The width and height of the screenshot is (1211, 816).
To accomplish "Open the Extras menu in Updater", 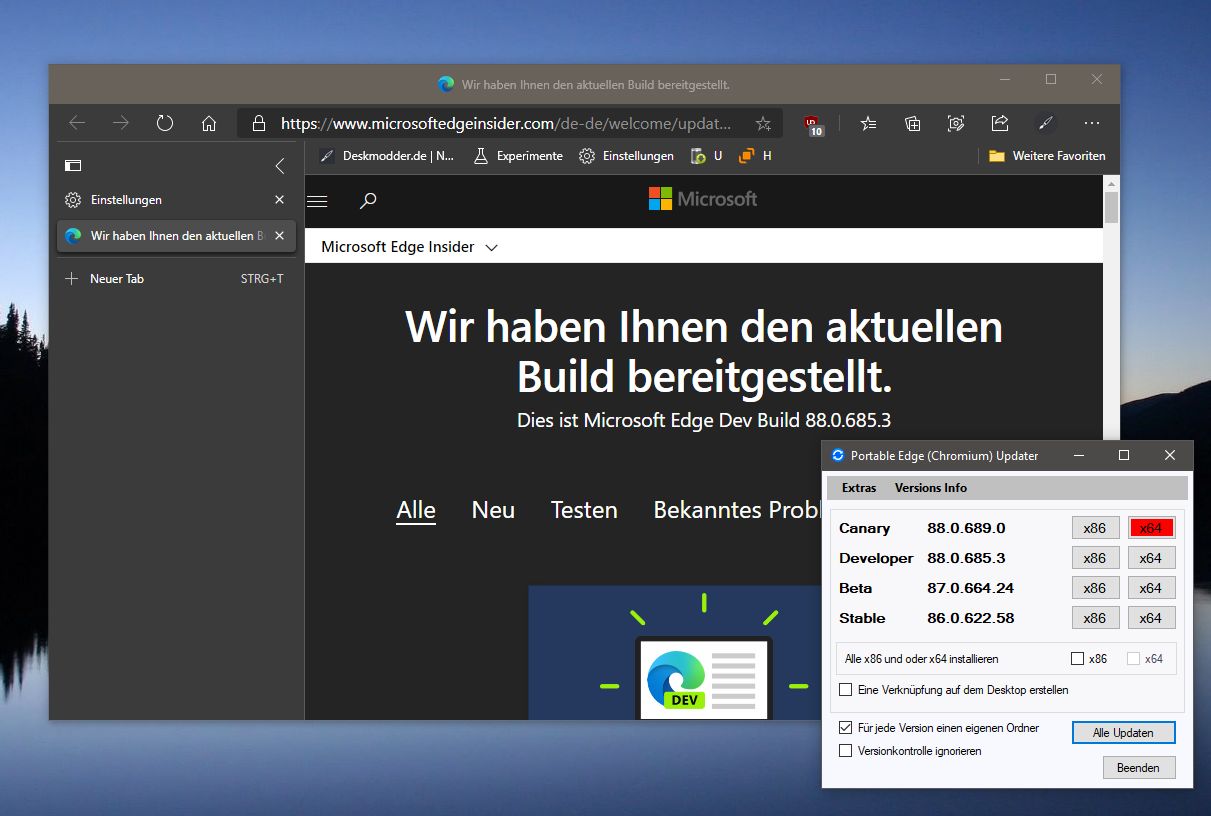I will [x=859, y=488].
